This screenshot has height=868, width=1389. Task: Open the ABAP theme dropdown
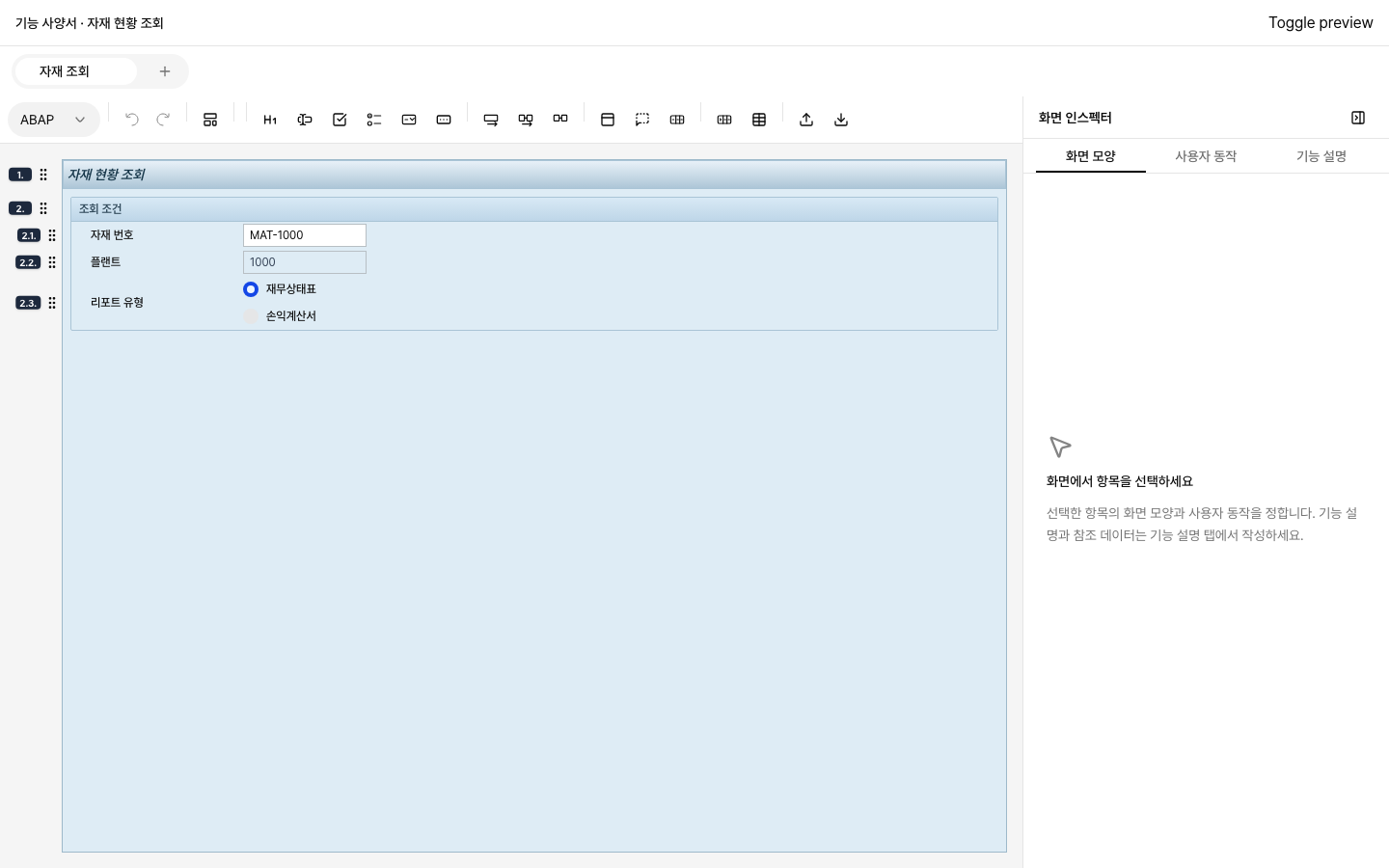54,120
